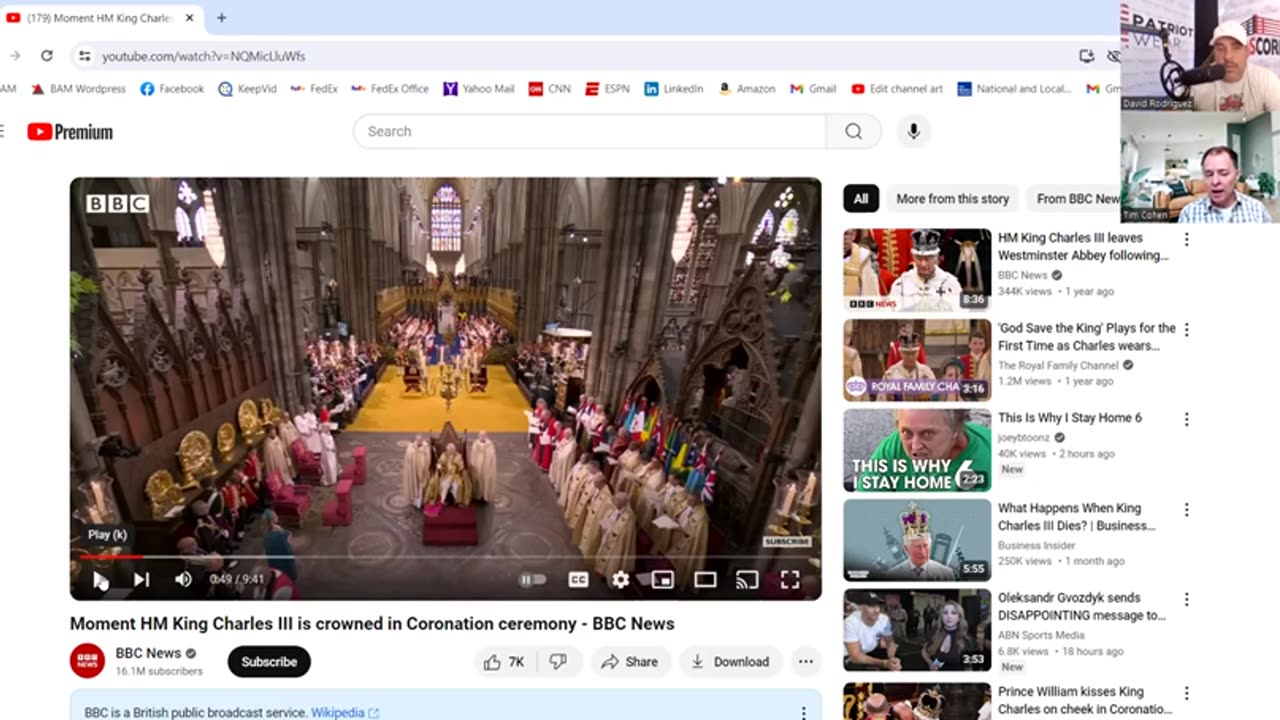1280x720 pixels.
Task: Open What Happens When King Charles Dies thumbnail
Action: click(x=917, y=540)
